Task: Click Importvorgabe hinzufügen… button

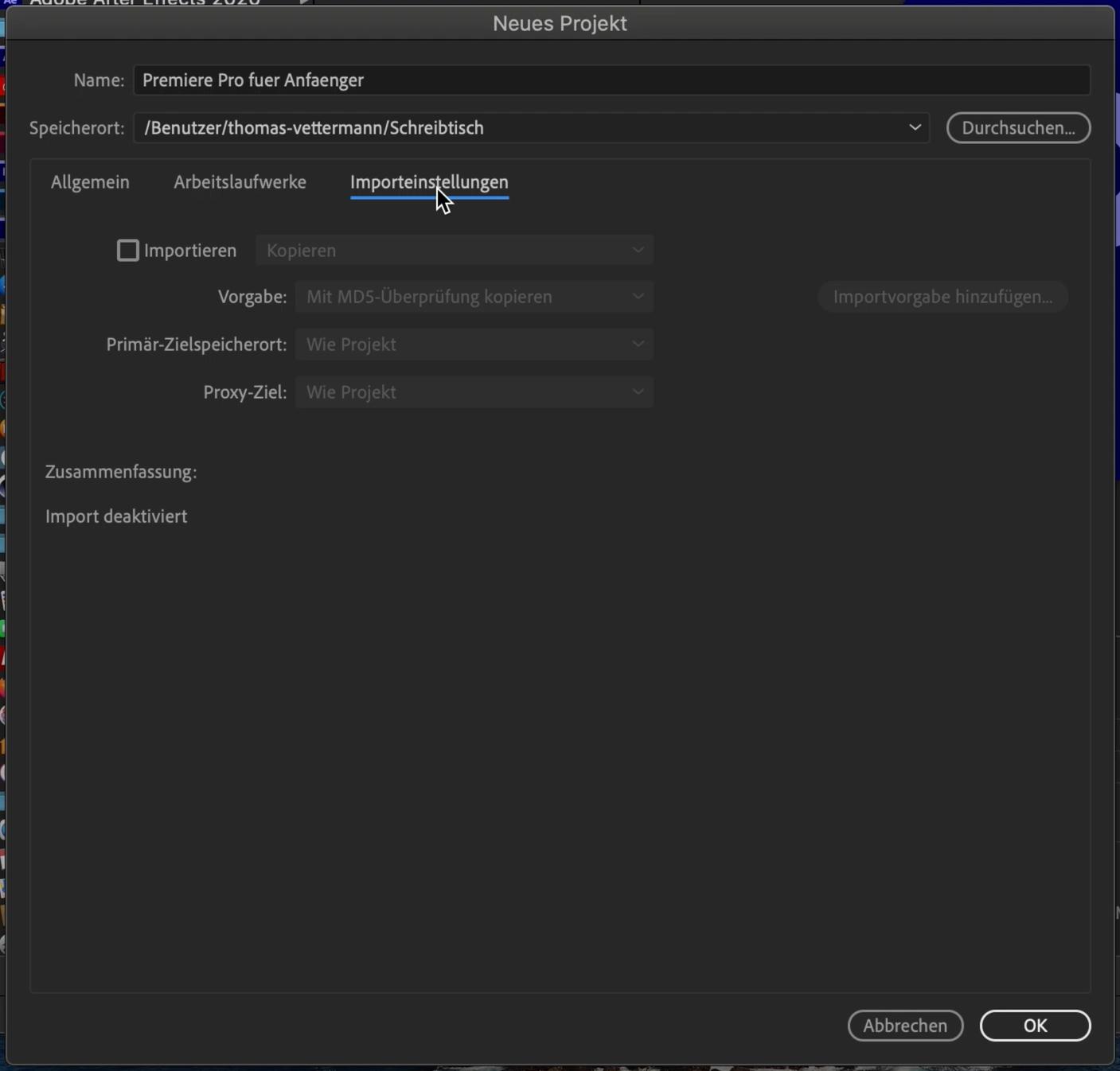Action: click(x=942, y=297)
